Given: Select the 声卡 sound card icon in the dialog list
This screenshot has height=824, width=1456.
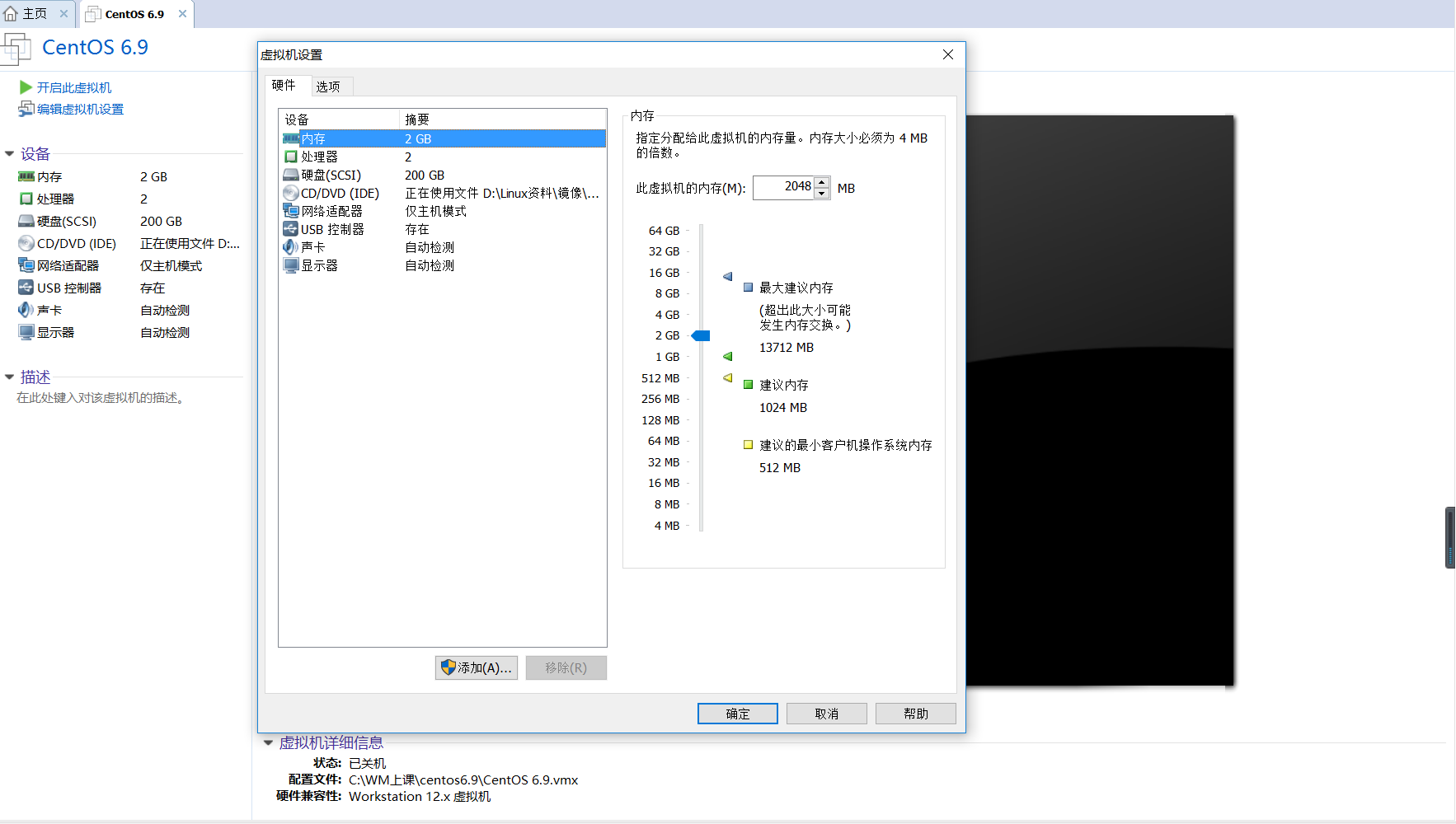Looking at the screenshot, I should 290,247.
